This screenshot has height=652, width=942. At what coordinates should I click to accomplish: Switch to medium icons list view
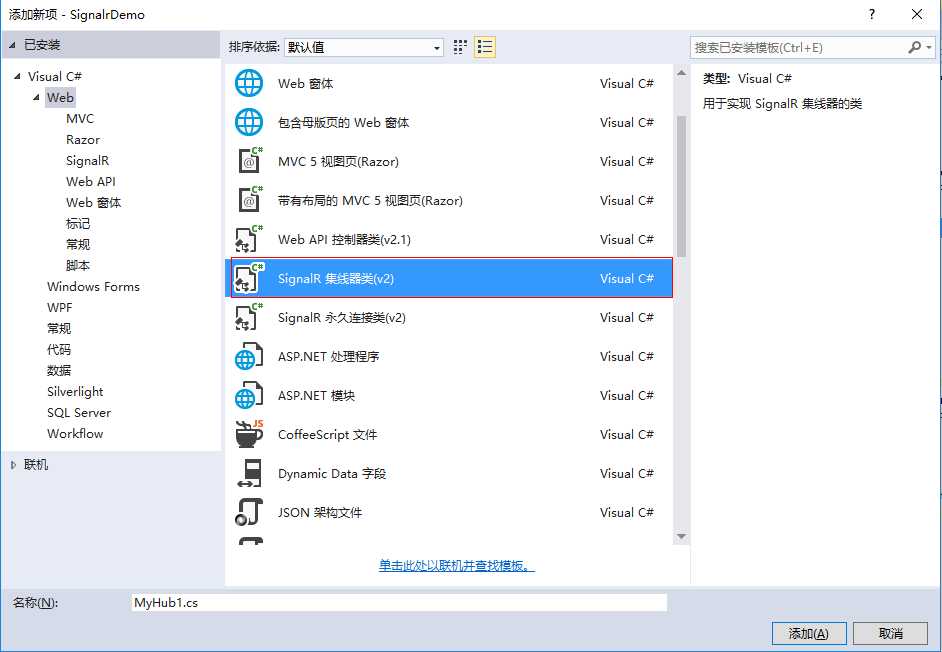coord(485,47)
